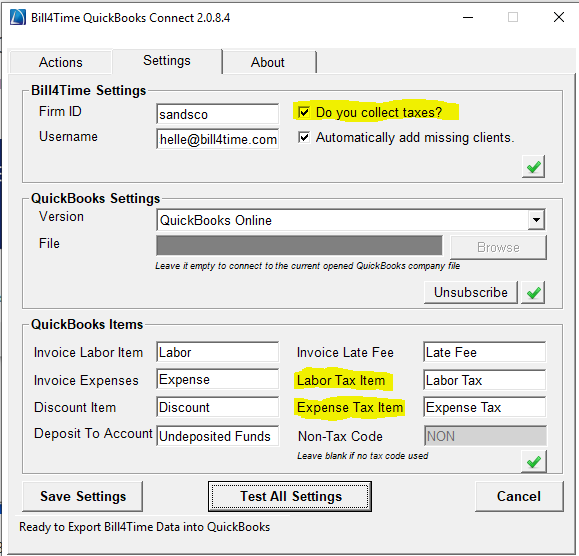This screenshot has width=579, height=556.
Task: Click the Firm ID input field
Action: [x=217, y=114]
